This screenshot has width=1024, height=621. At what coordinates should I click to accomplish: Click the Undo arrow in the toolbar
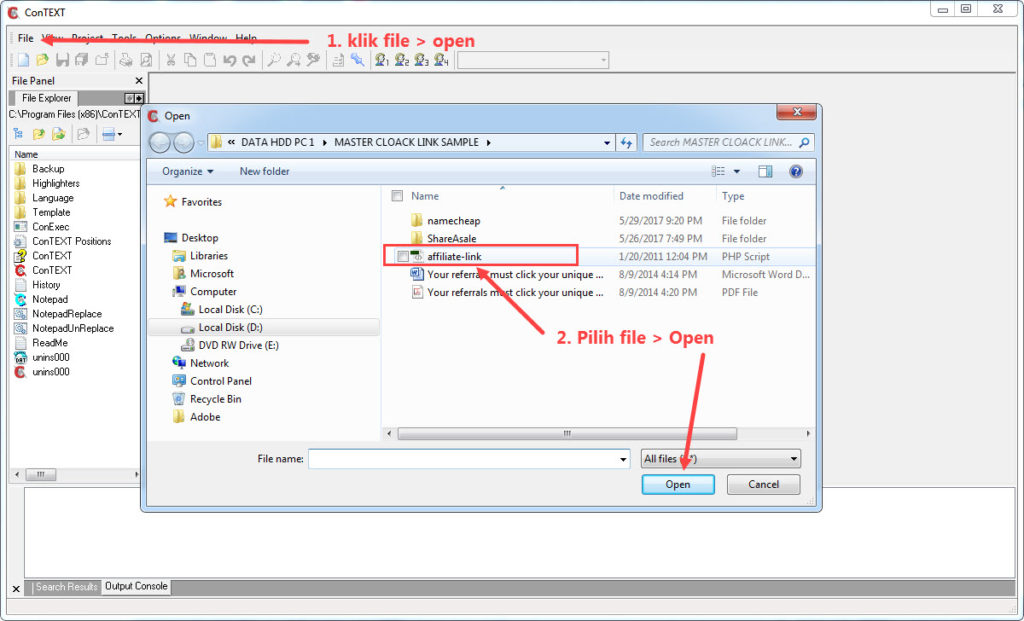[229, 61]
